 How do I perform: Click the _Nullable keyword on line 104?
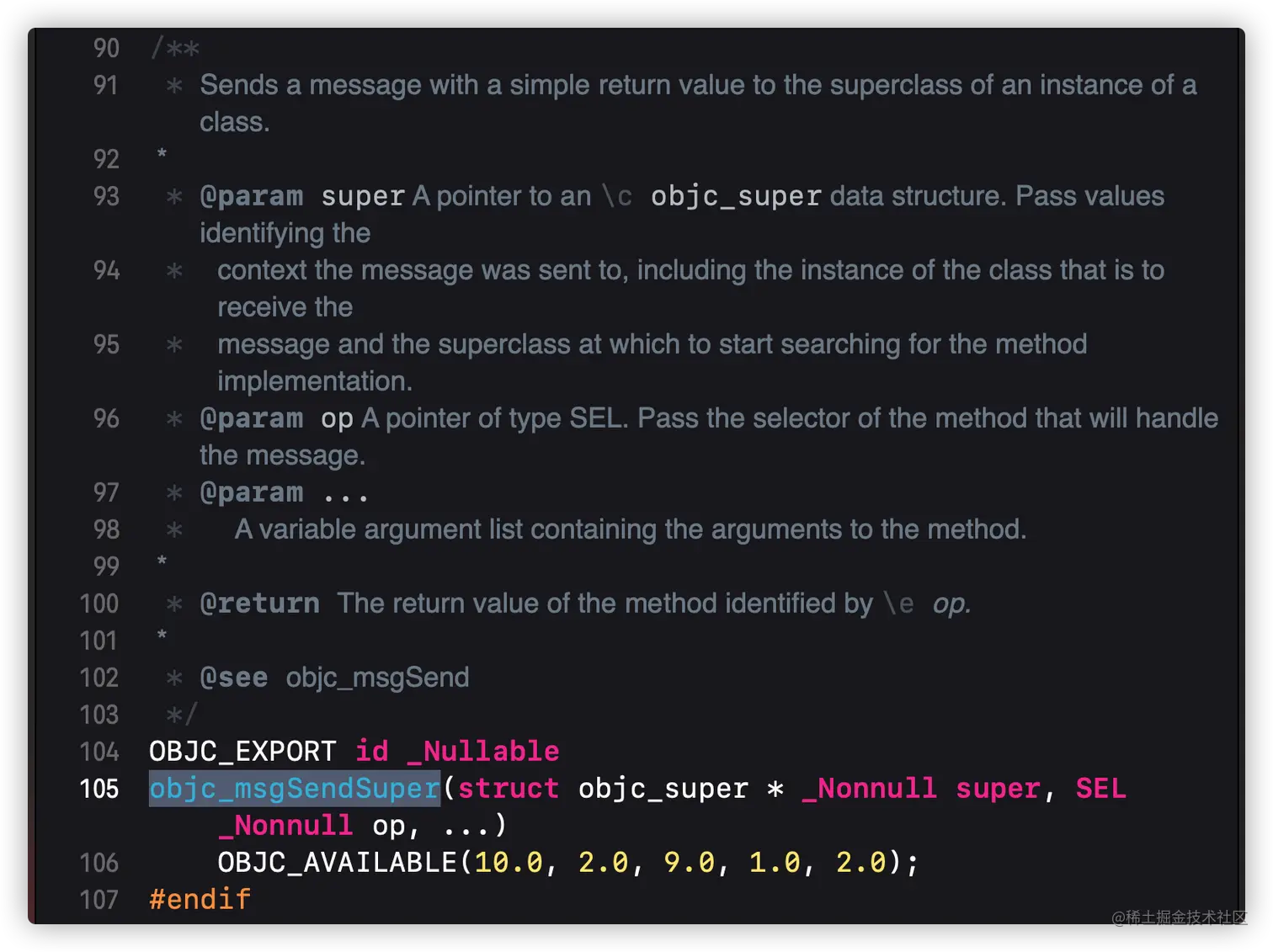point(483,752)
